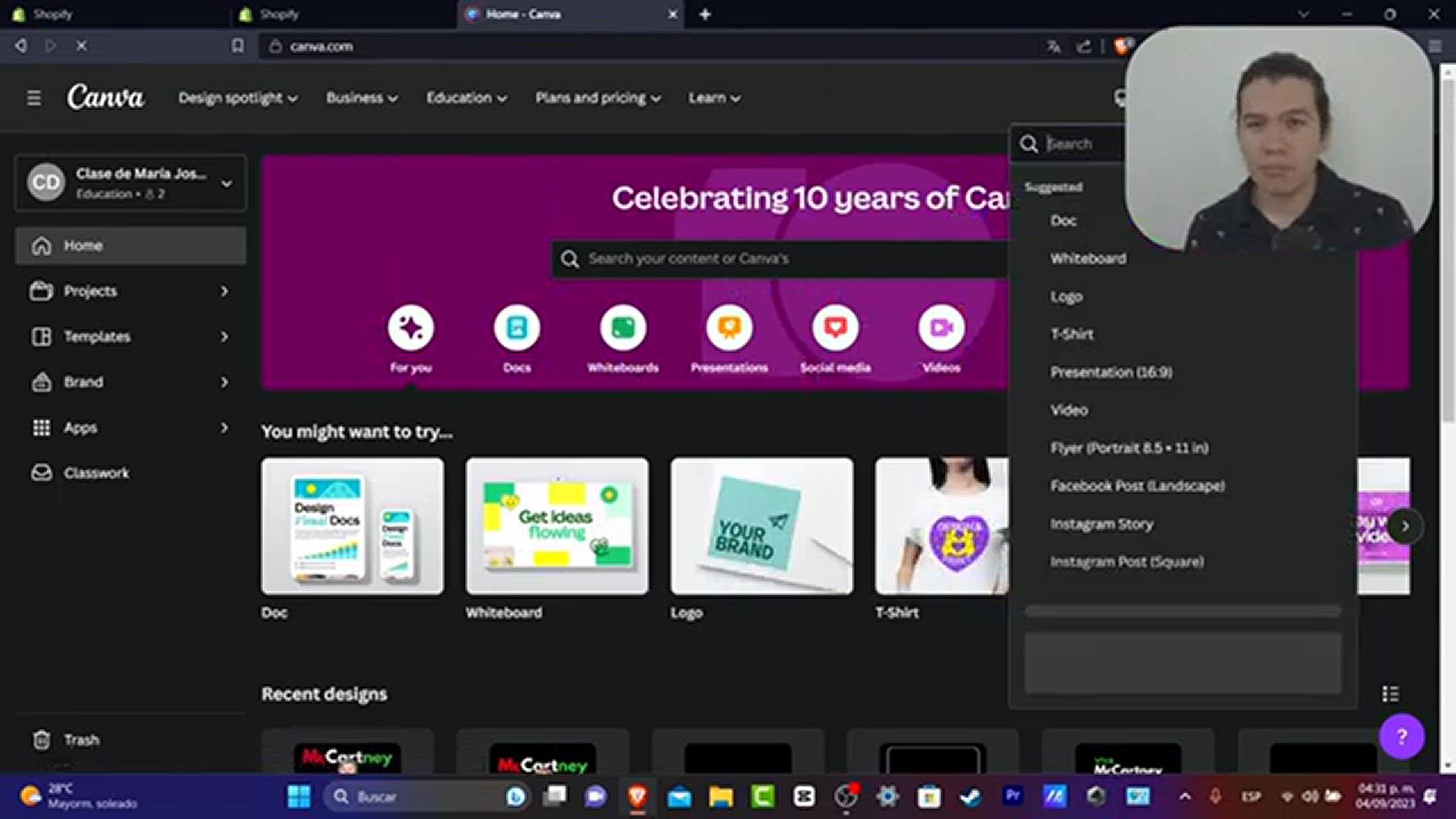Select Video from suggested list

[1068, 410]
